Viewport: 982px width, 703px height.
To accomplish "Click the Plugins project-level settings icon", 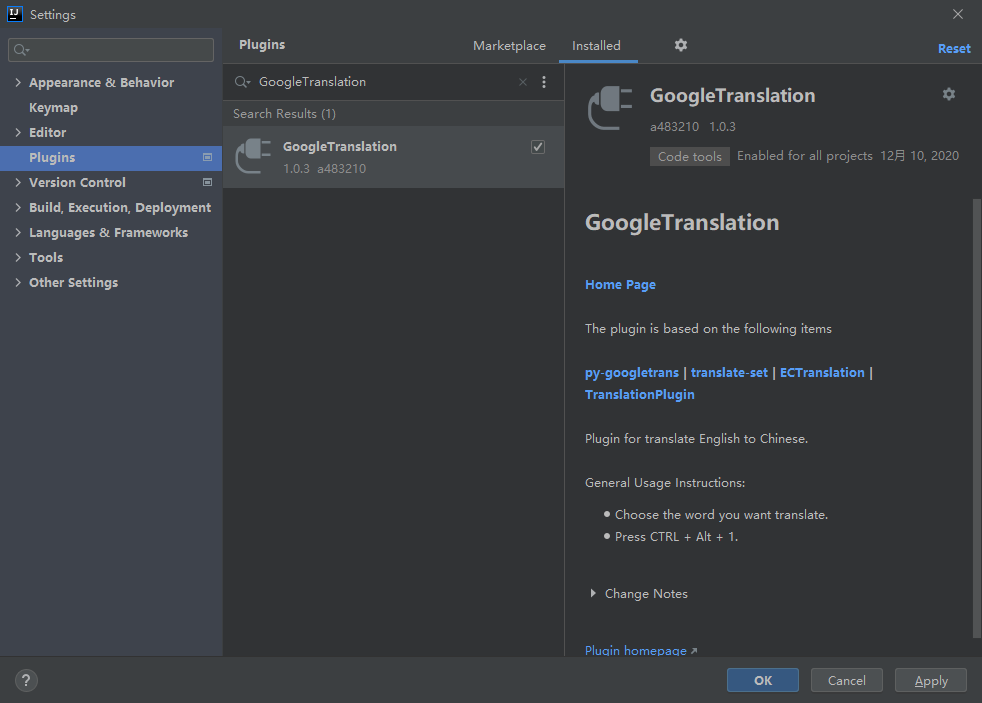I will [208, 157].
